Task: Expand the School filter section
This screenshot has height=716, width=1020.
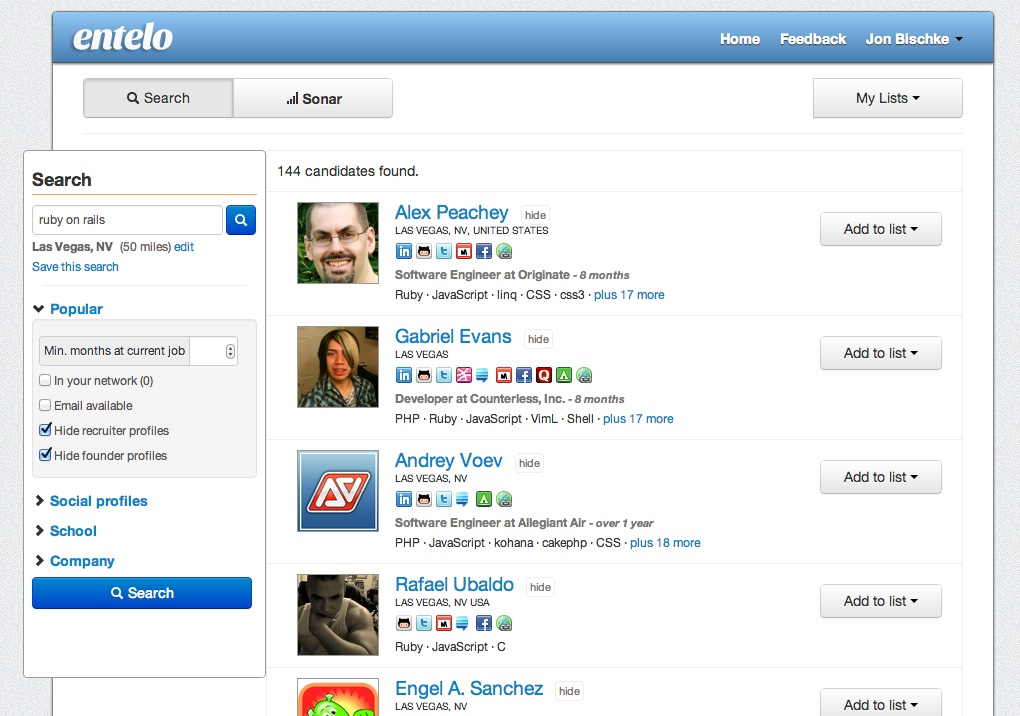Action: pyautogui.click(x=66, y=531)
